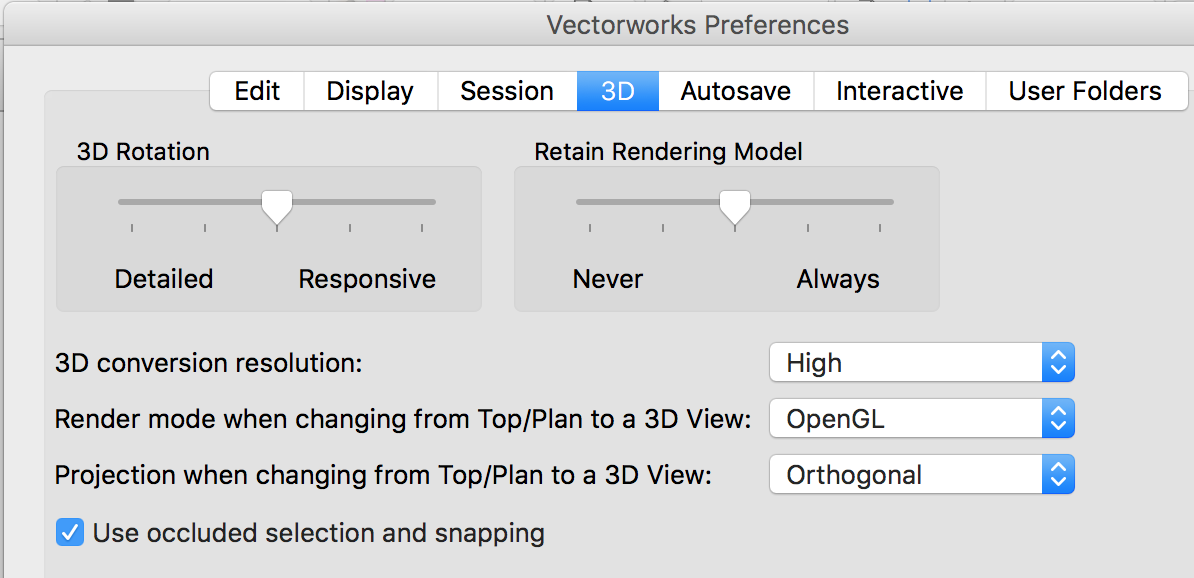The image size is (1194, 578).
Task: Select the 3D tab
Action: pyautogui.click(x=617, y=91)
